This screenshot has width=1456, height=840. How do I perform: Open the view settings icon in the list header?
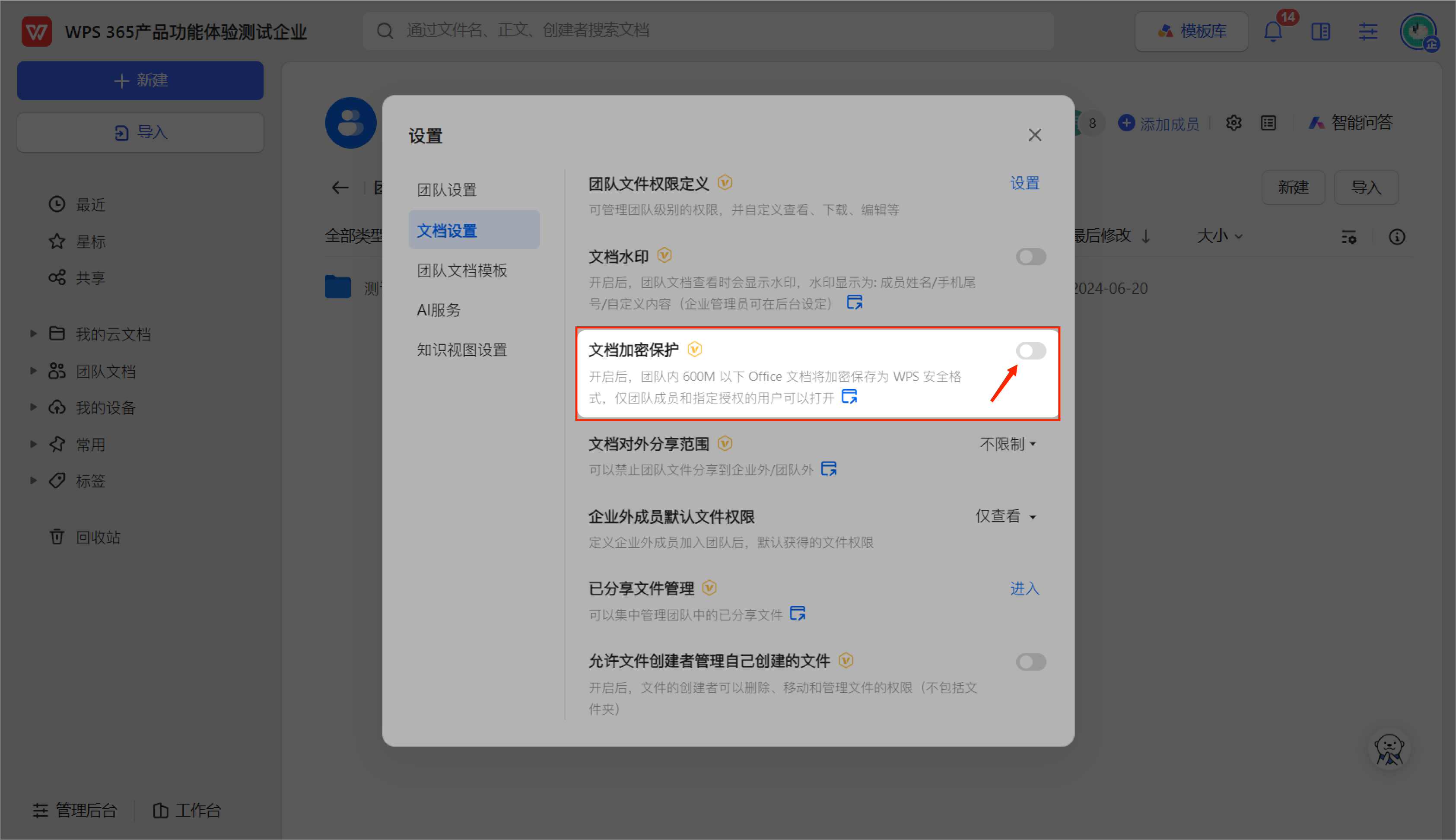pyautogui.click(x=1348, y=236)
